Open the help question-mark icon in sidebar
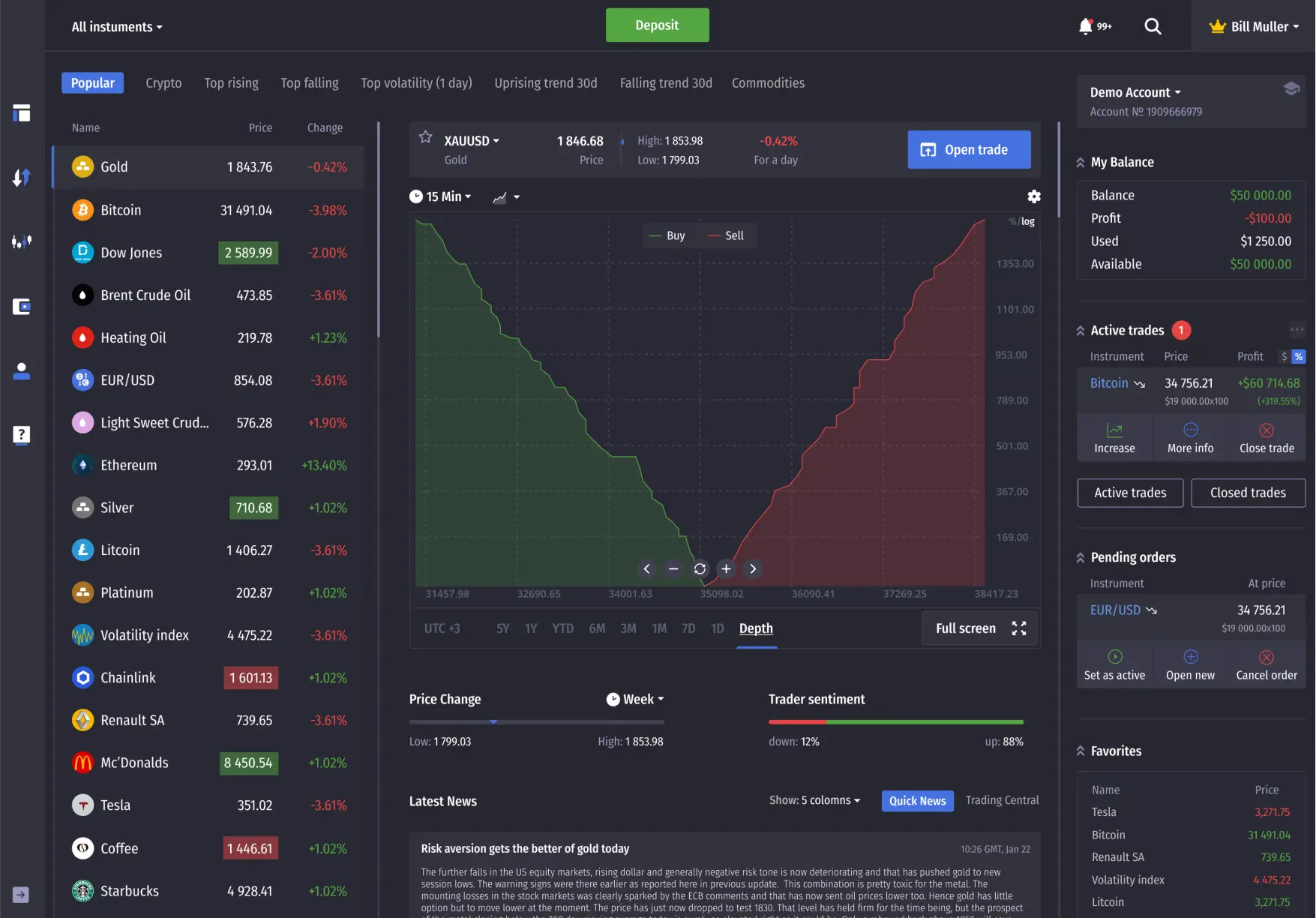 (x=21, y=435)
